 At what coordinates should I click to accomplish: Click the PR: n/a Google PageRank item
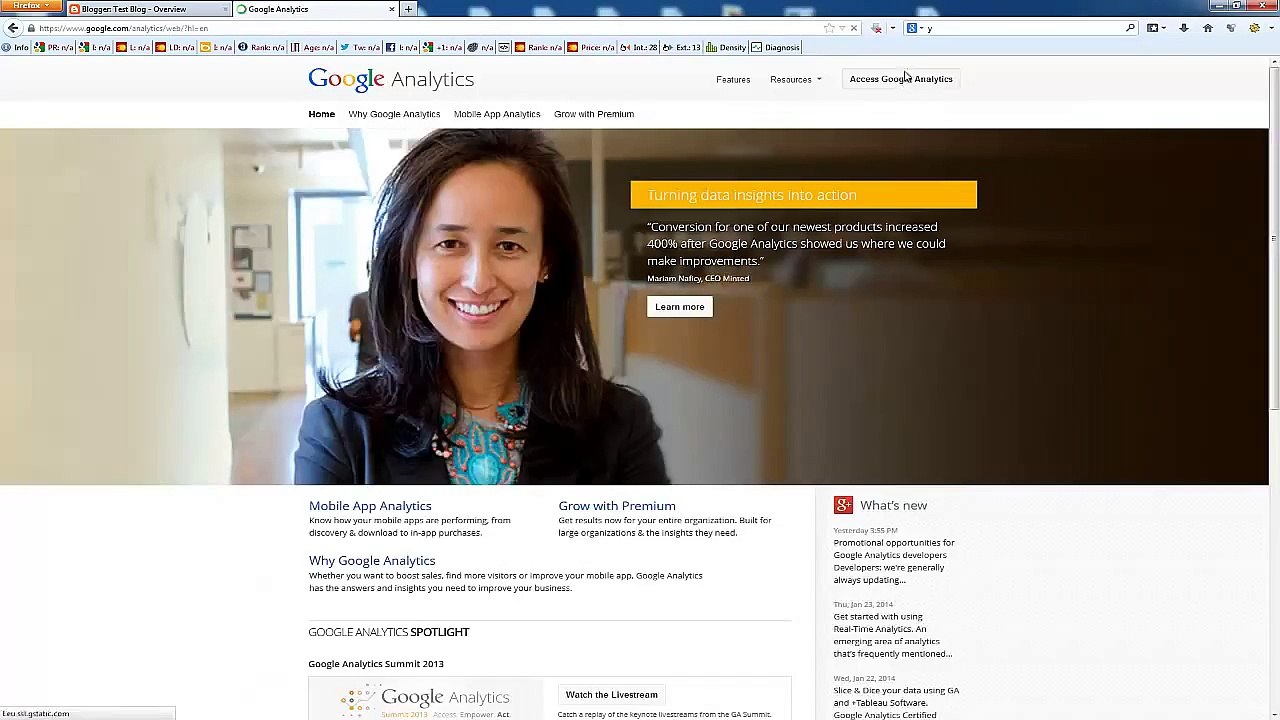[54, 47]
